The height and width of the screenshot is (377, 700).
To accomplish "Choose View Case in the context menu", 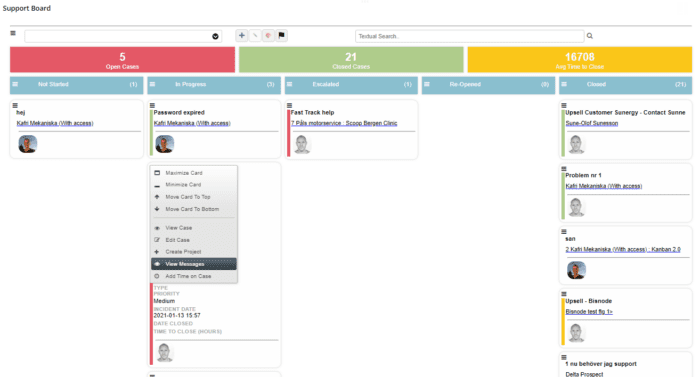I will point(194,228).
